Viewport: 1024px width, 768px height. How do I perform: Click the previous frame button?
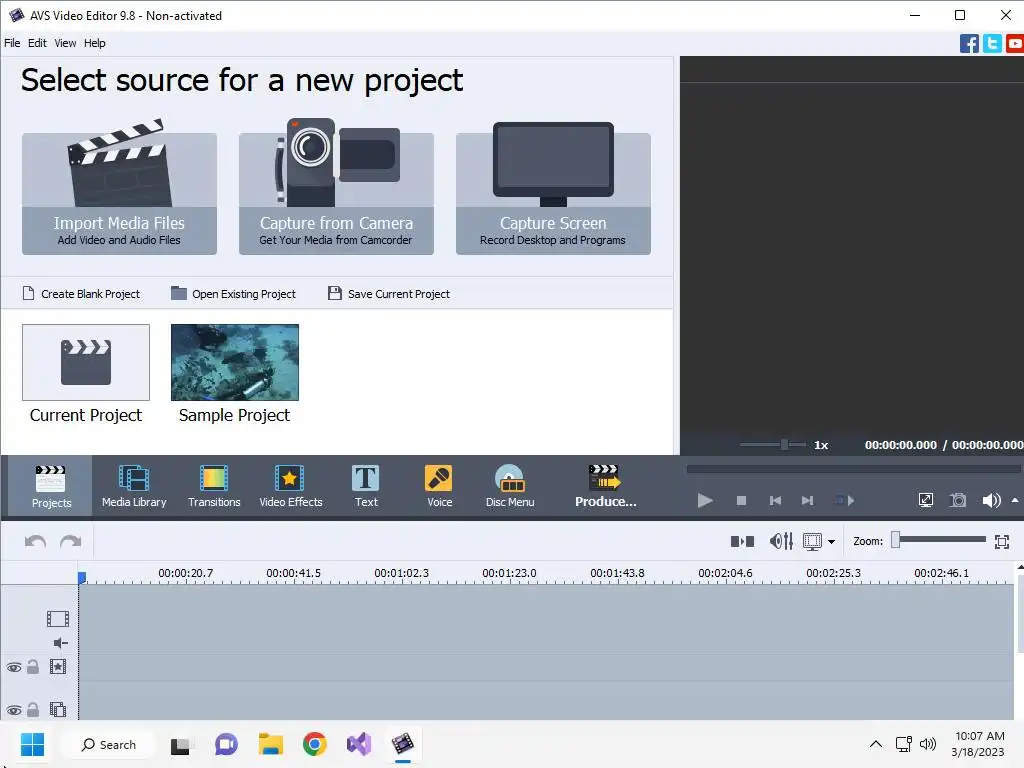(775, 501)
